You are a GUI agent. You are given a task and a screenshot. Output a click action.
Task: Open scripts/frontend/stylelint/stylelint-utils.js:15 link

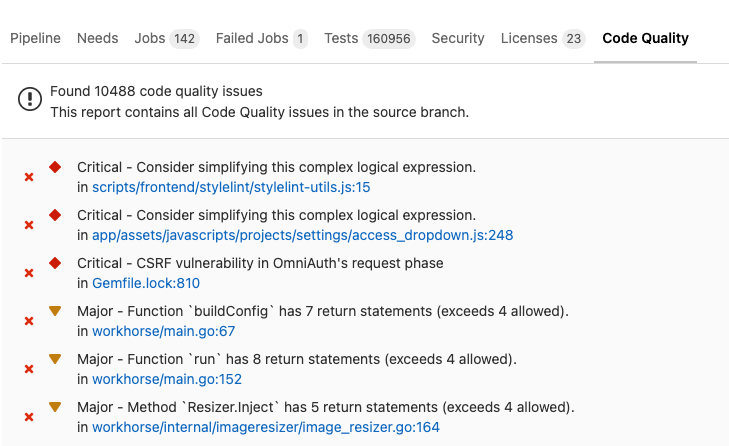231,187
